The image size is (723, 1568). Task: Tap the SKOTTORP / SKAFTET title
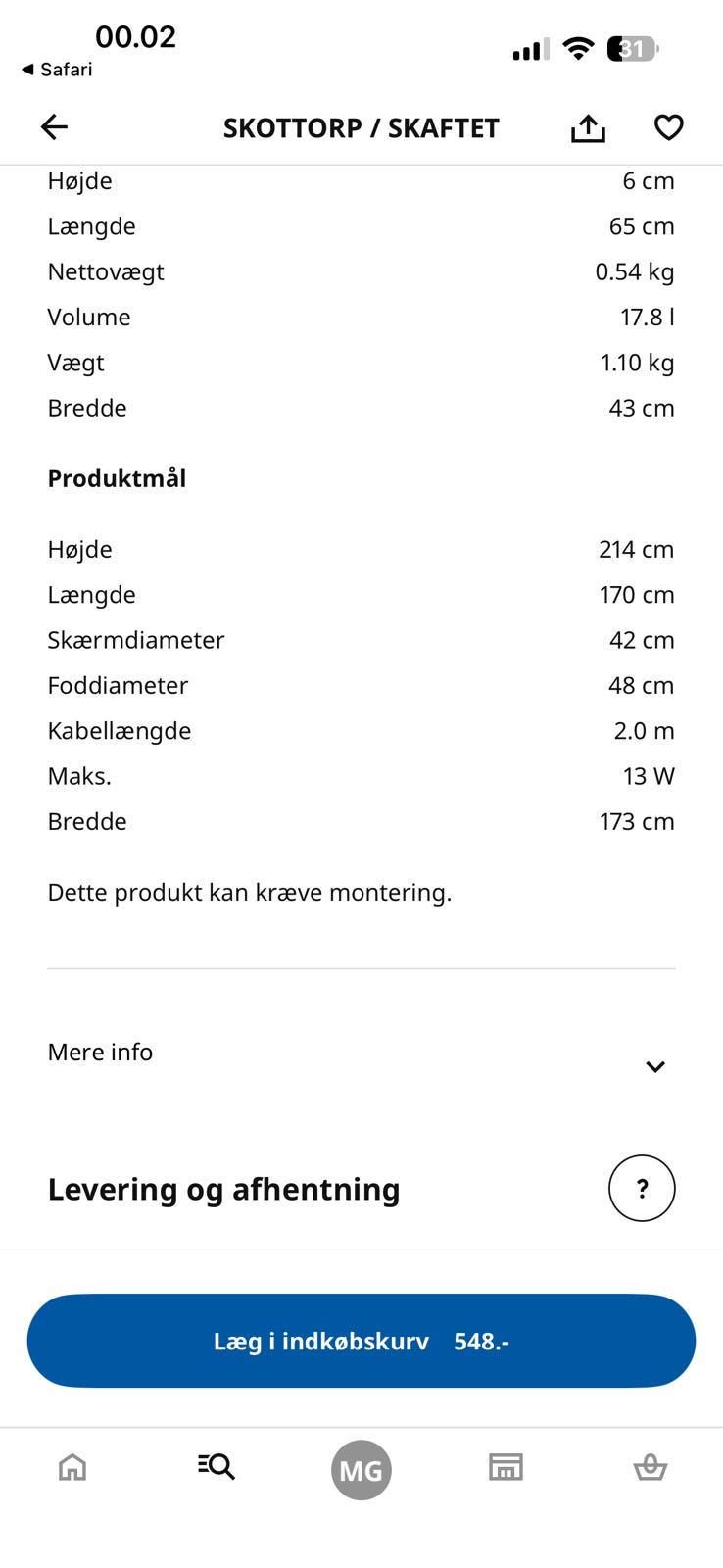361,128
